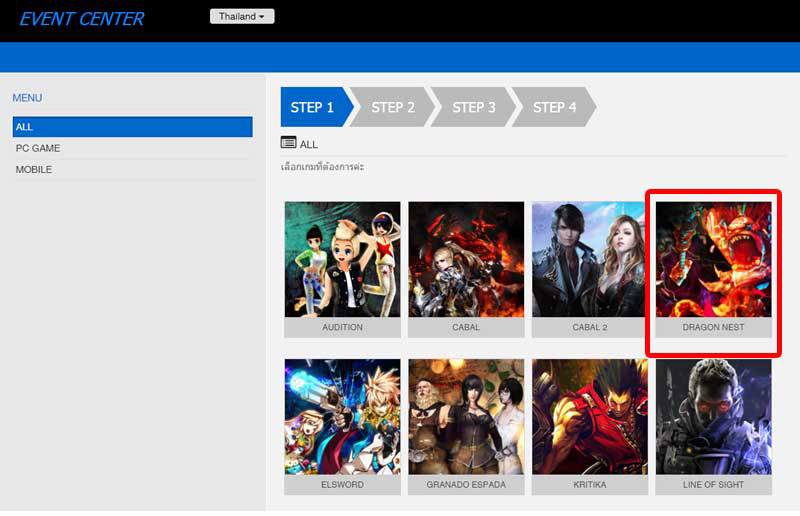The height and width of the screenshot is (516, 800).
Task: Go to STEP 3 tab
Action: coord(474,107)
